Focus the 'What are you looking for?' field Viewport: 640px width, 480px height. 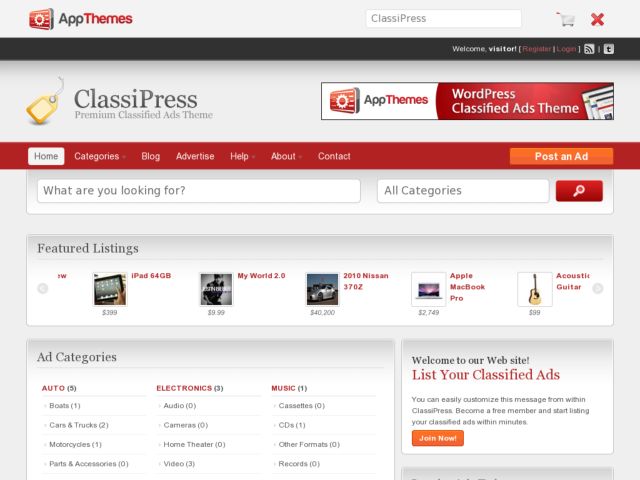point(199,191)
